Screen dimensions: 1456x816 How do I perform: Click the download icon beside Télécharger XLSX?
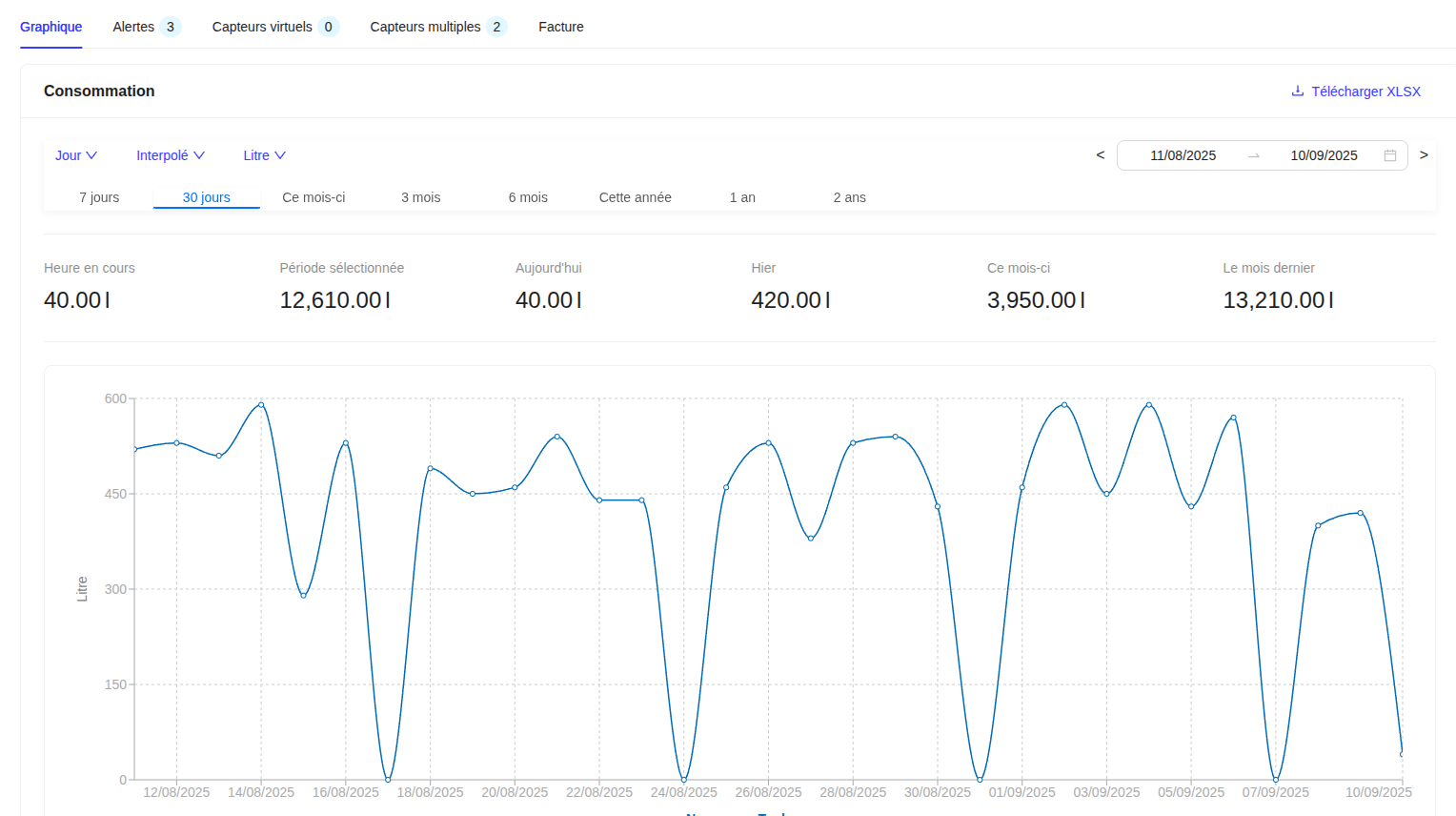[1297, 92]
